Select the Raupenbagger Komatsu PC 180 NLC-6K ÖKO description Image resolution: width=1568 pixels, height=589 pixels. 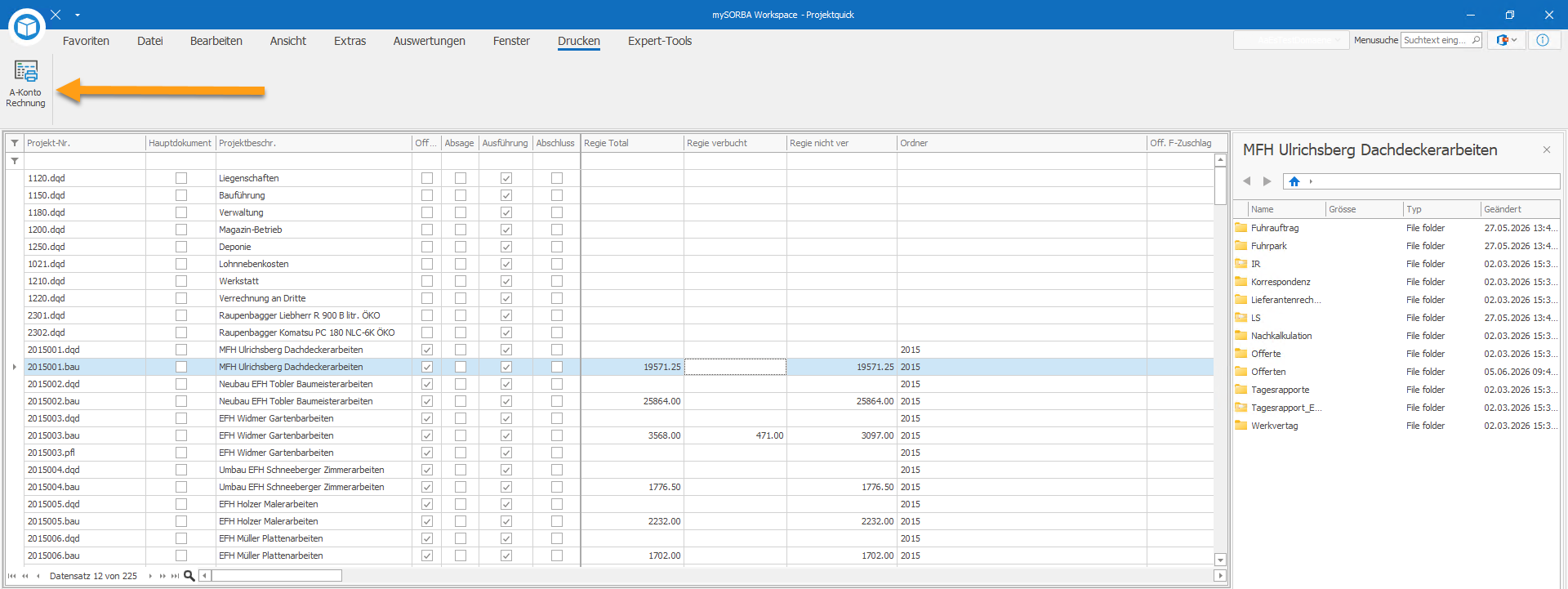[x=306, y=332]
